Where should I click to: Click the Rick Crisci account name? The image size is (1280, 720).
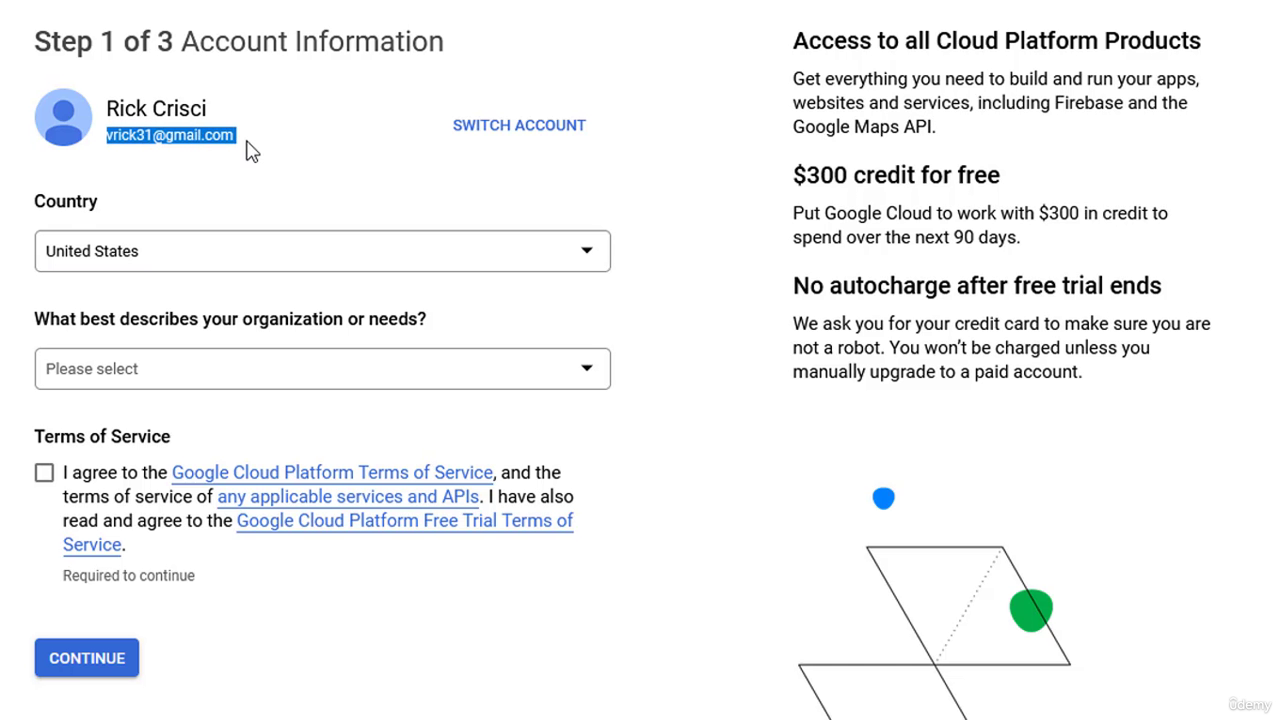[x=156, y=108]
